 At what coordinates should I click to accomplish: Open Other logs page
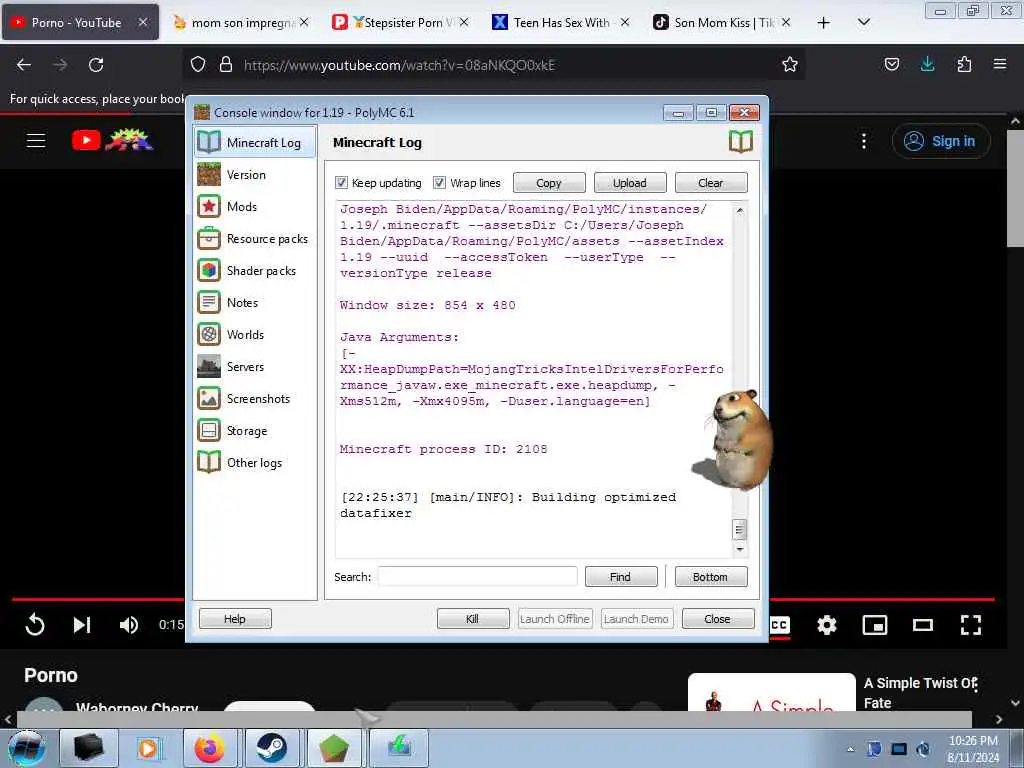click(x=255, y=462)
